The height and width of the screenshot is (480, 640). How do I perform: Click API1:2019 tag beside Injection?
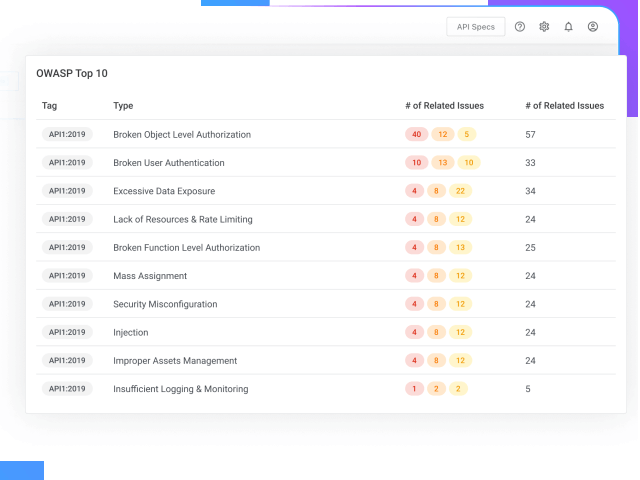tap(67, 332)
